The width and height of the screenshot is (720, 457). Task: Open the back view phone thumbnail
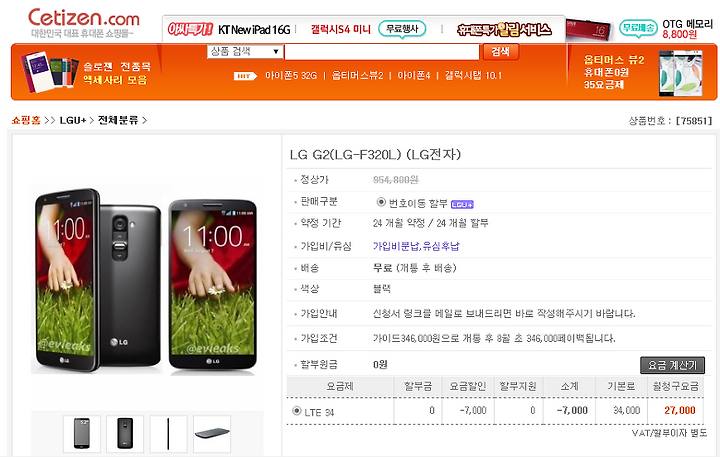125,433
